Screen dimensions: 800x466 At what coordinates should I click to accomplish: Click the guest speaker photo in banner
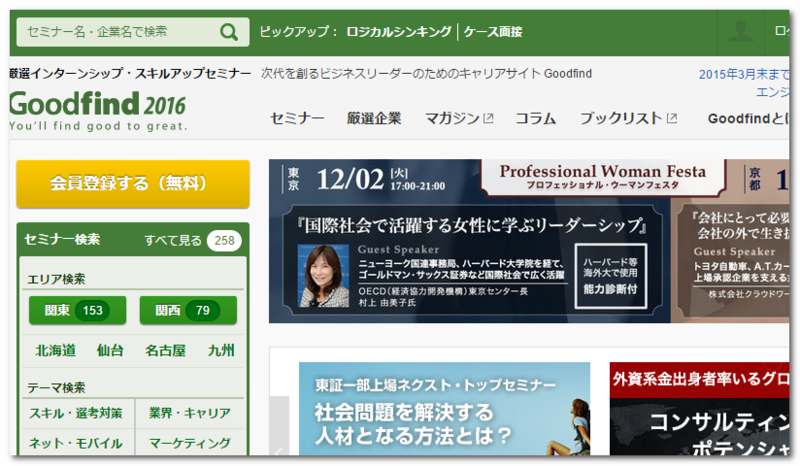tap(323, 276)
